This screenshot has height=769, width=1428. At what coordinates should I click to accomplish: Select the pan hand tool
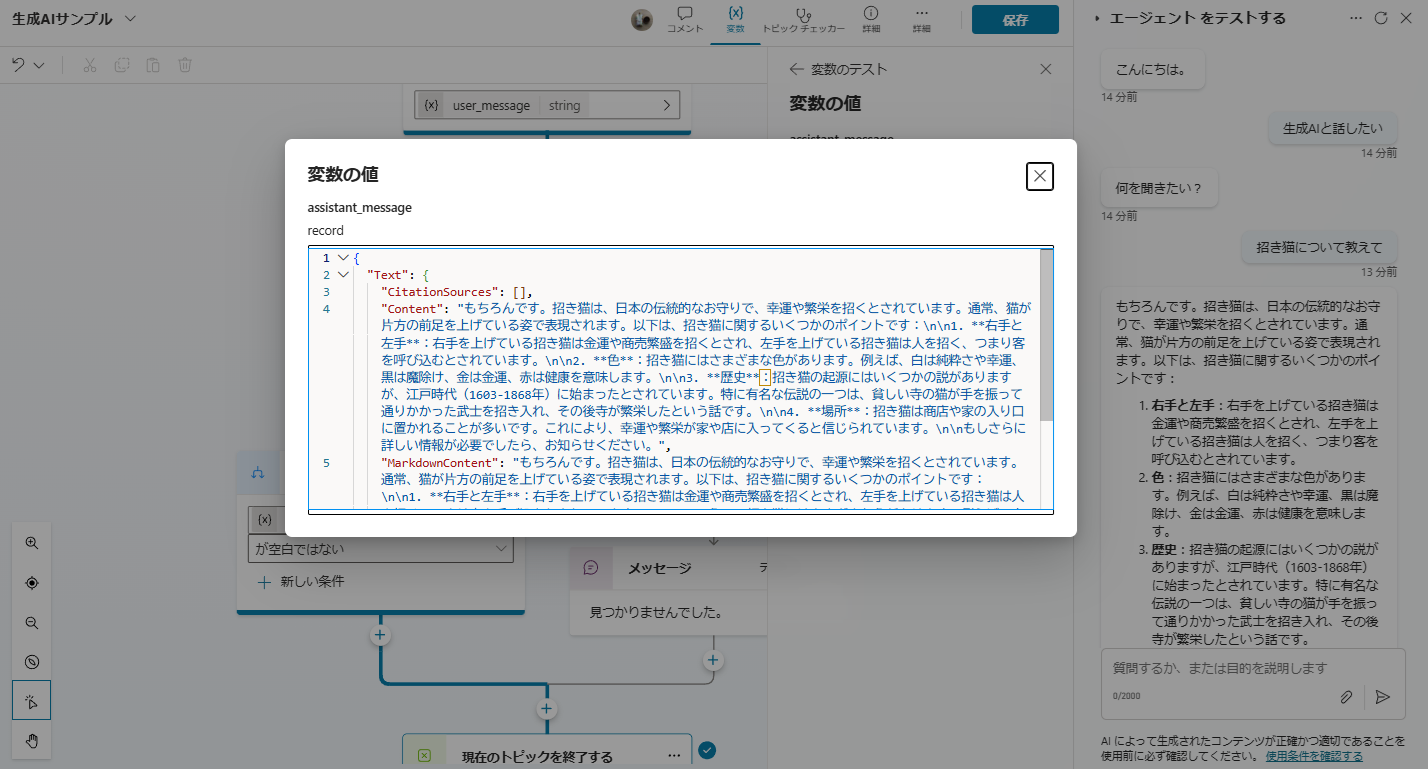click(x=31, y=740)
